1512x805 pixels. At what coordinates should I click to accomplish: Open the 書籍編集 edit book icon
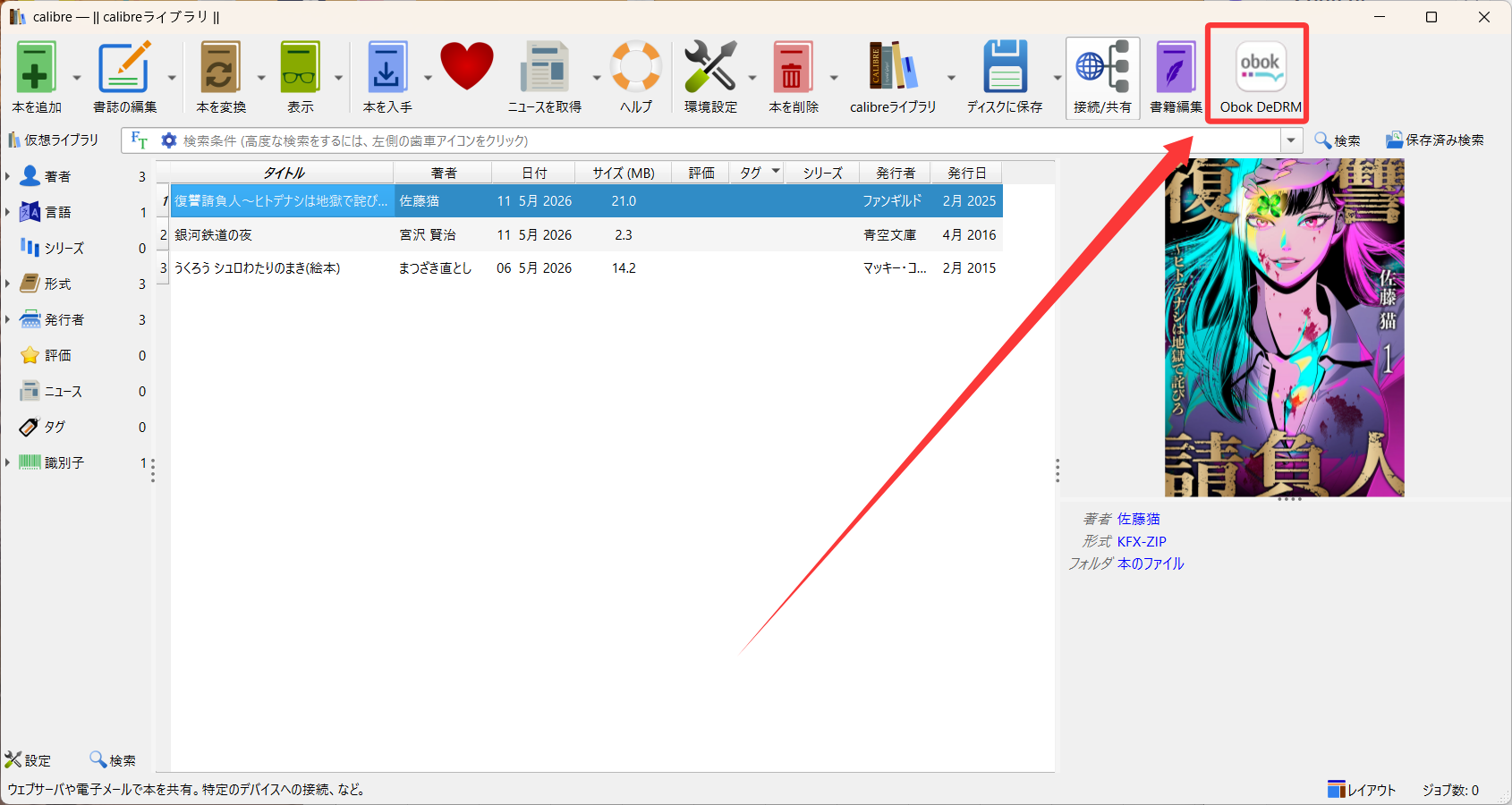pyautogui.click(x=1176, y=67)
